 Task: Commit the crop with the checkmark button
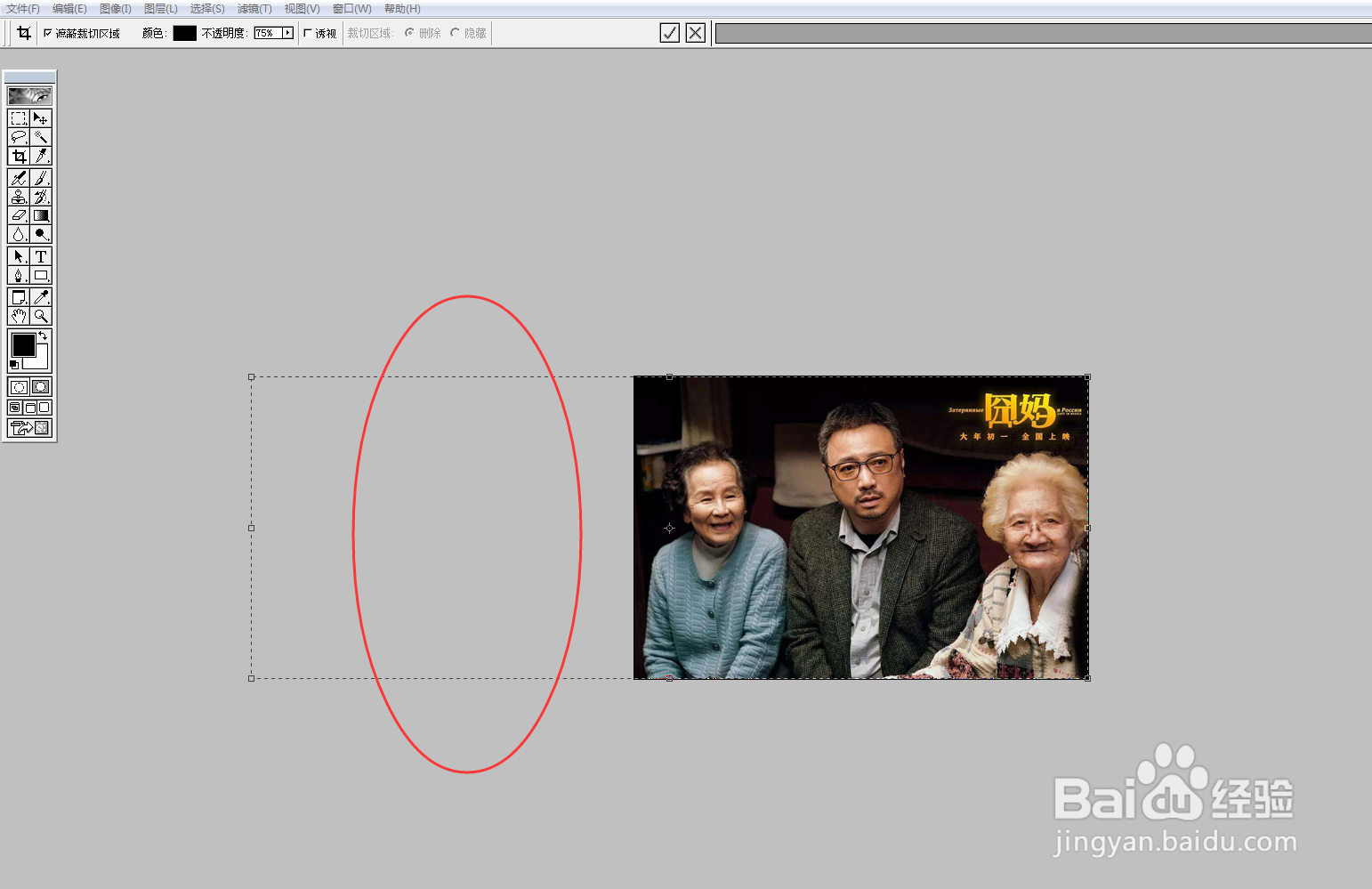(670, 33)
